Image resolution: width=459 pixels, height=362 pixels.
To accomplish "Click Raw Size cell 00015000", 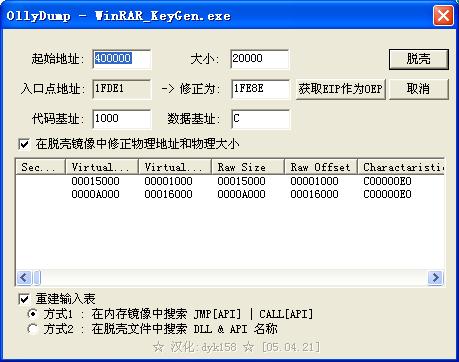I will [241, 181].
